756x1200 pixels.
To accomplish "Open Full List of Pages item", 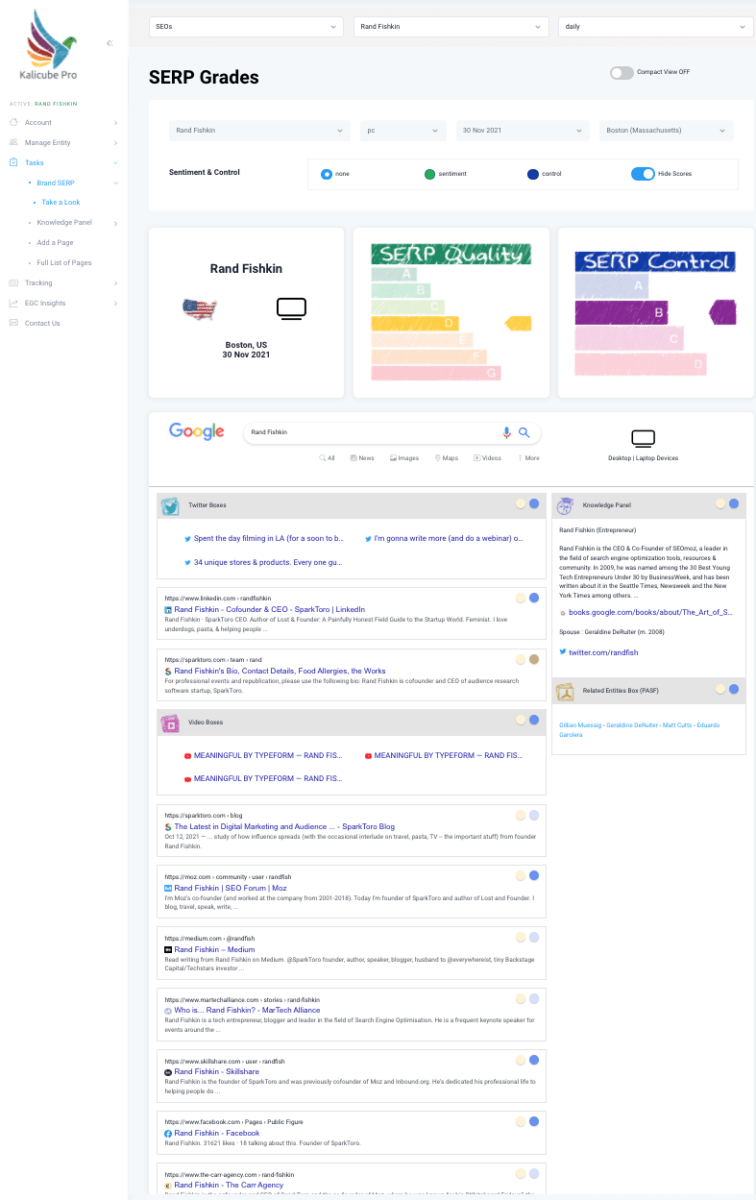I will (64, 262).
